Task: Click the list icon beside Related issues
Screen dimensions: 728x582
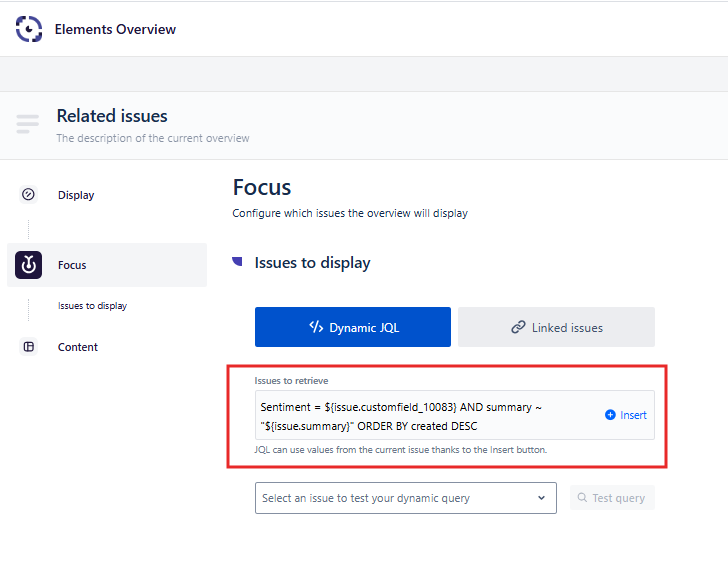Action: (28, 124)
